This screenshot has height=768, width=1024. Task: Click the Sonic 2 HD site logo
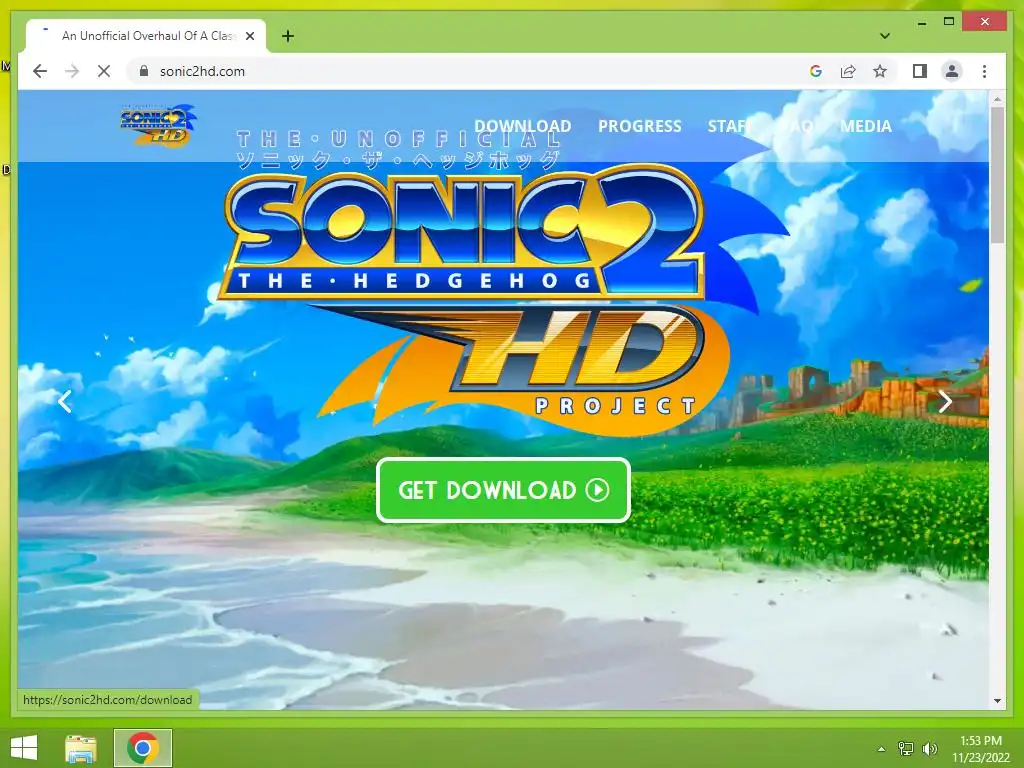tap(157, 125)
